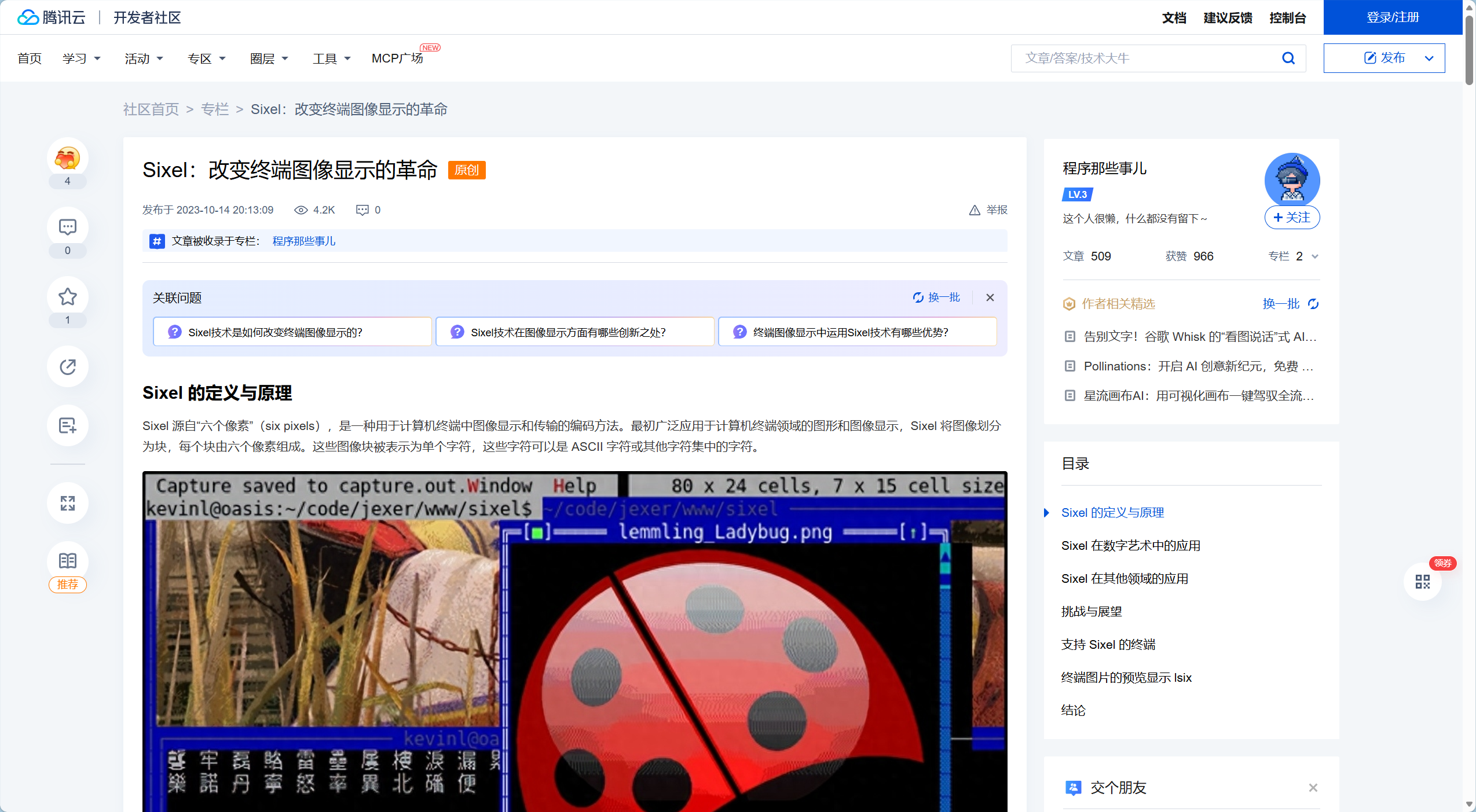Go to 社区首页 breadcrumb
The height and width of the screenshot is (812, 1476).
coord(151,109)
